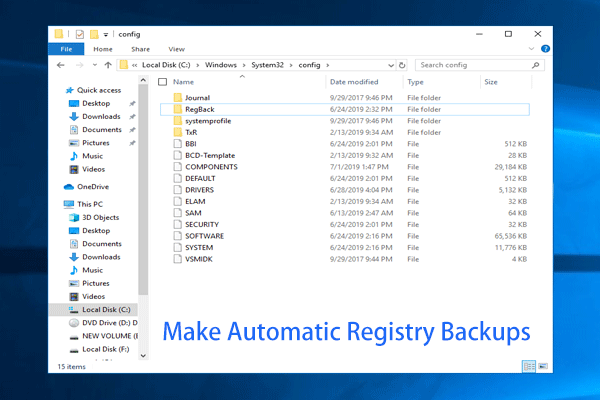Open the File ribbon tab

pyautogui.click(x=66, y=49)
